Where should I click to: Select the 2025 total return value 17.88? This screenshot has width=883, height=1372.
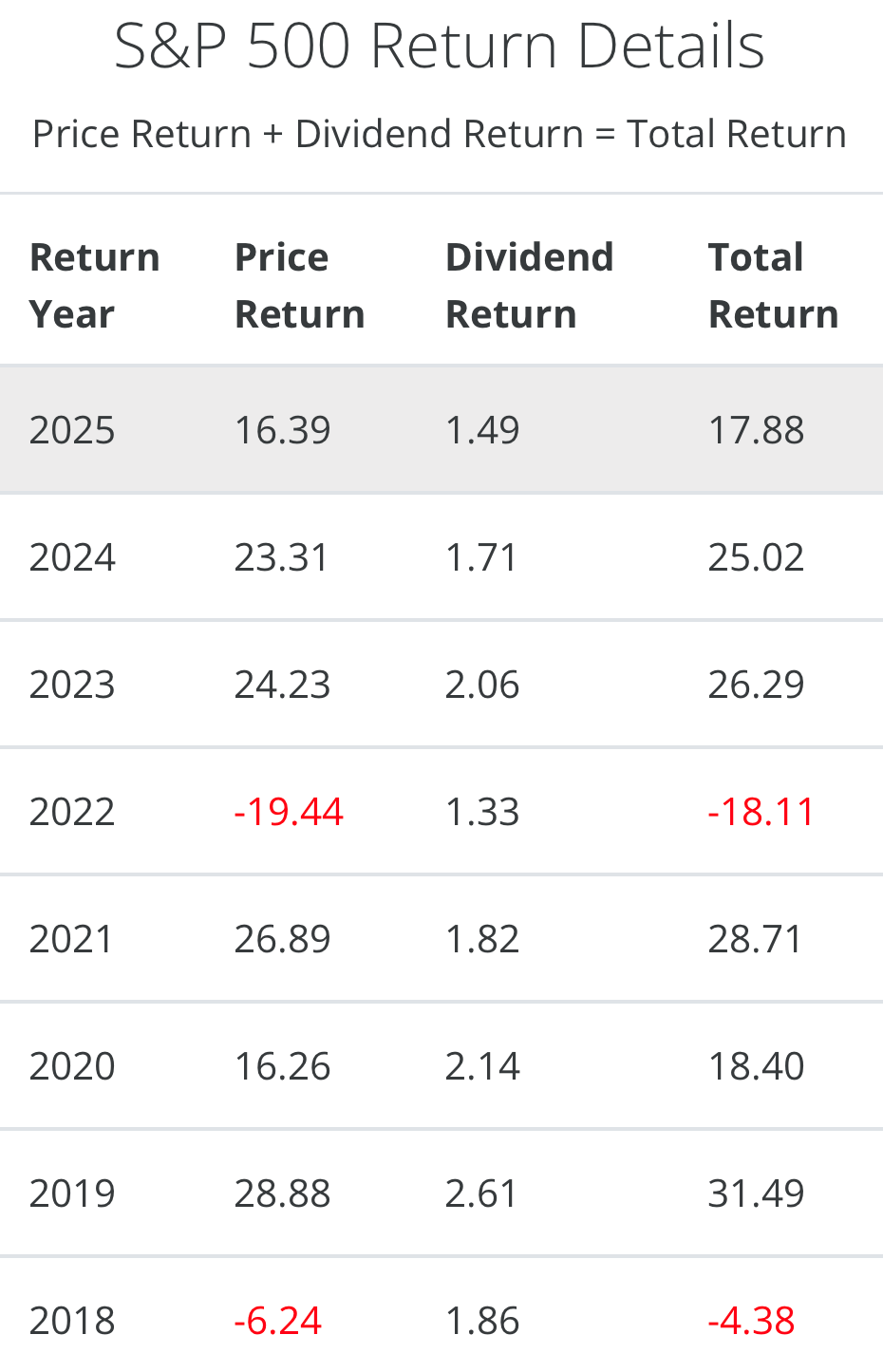point(756,430)
